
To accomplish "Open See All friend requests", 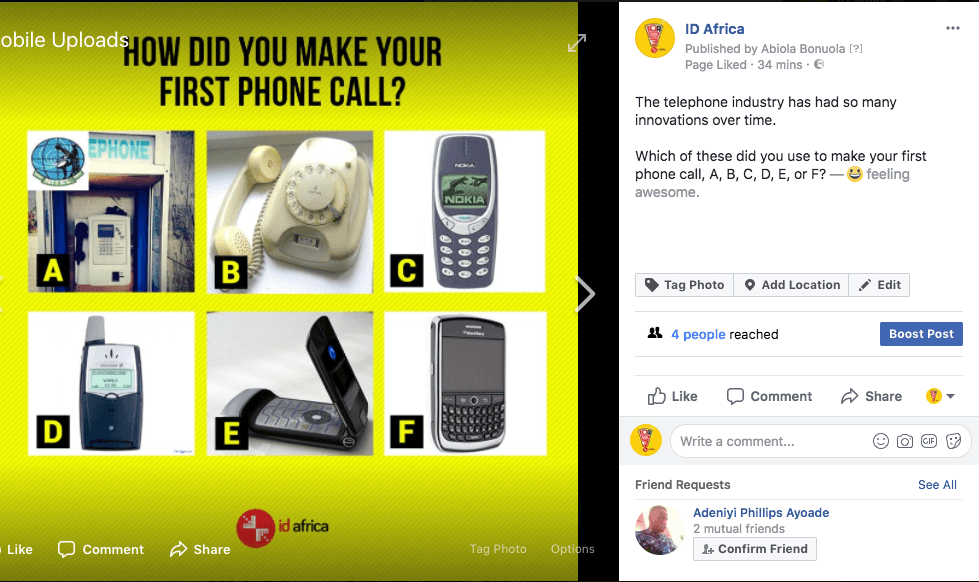I will tap(937, 485).
